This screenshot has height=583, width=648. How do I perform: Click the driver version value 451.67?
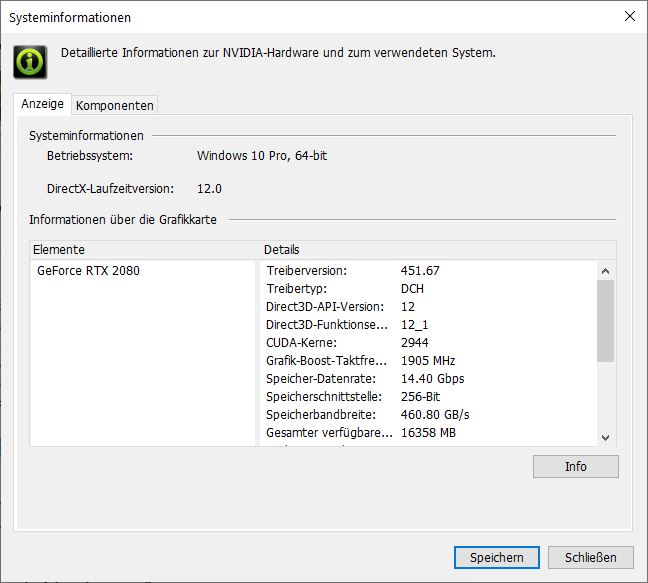(x=420, y=271)
